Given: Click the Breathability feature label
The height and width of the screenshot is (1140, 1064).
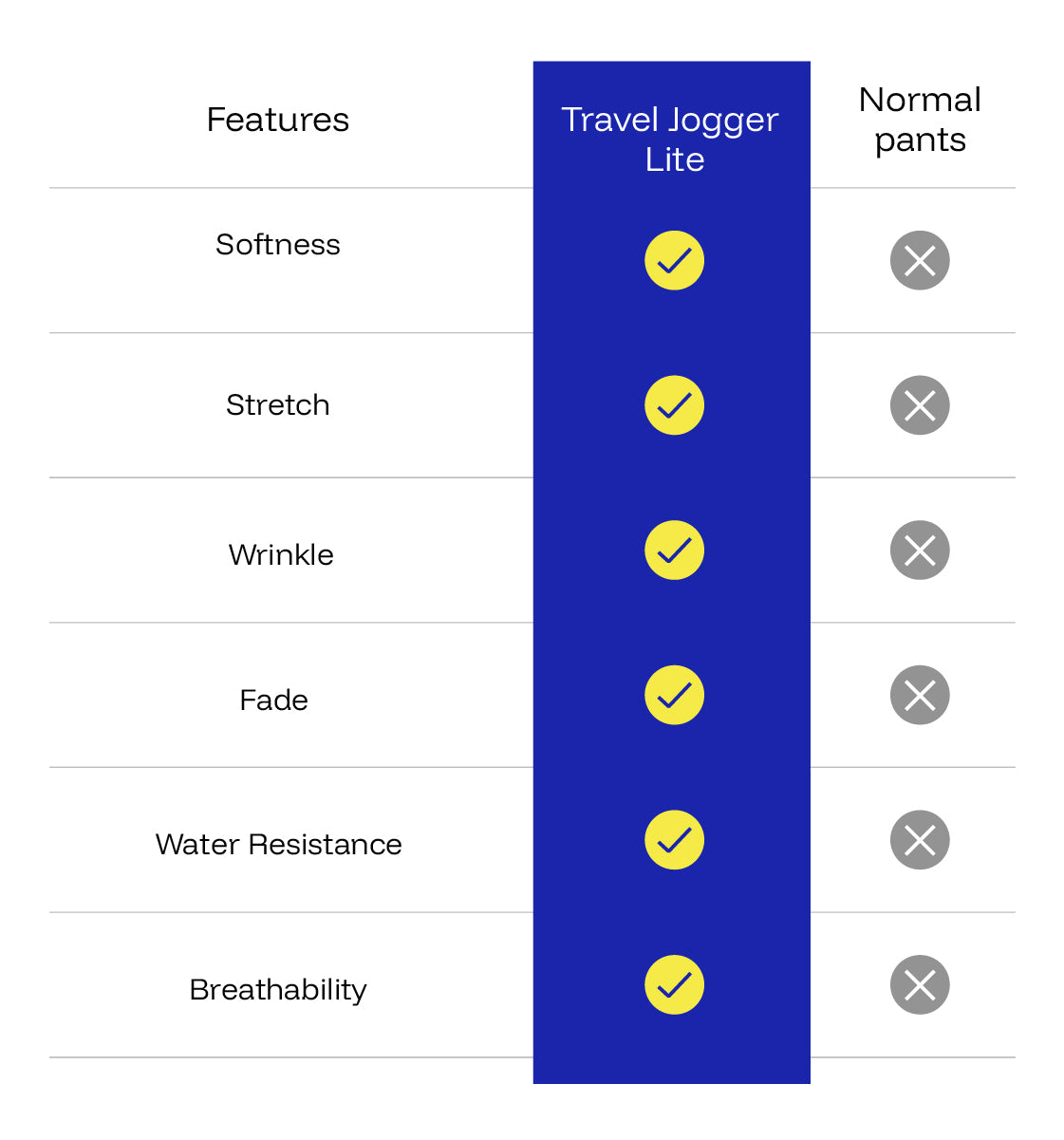Looking at the screenshot, I should tap(278, 989).
